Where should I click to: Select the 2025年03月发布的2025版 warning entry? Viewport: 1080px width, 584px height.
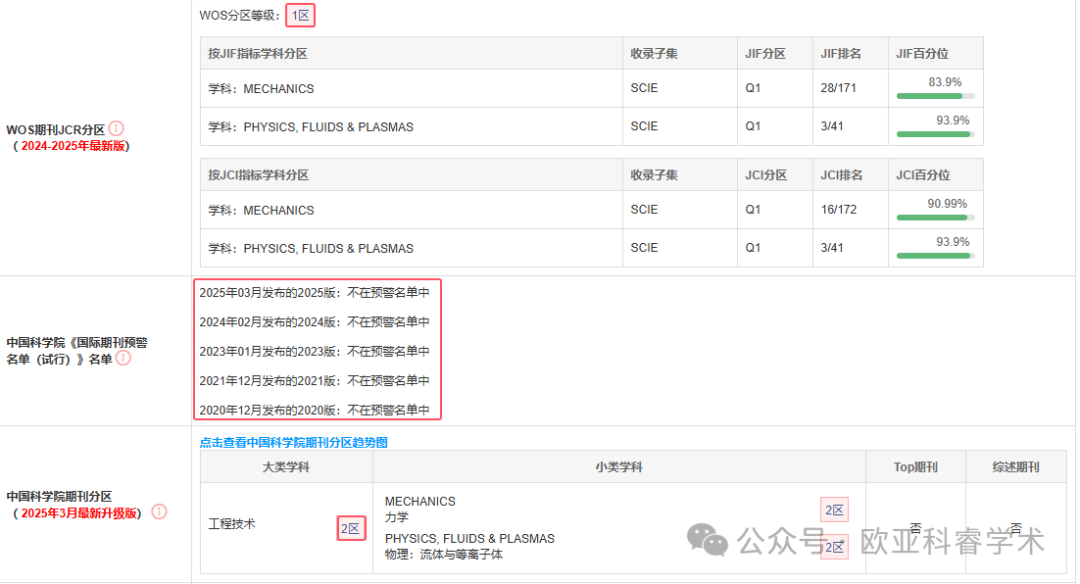tap(315, 293)
